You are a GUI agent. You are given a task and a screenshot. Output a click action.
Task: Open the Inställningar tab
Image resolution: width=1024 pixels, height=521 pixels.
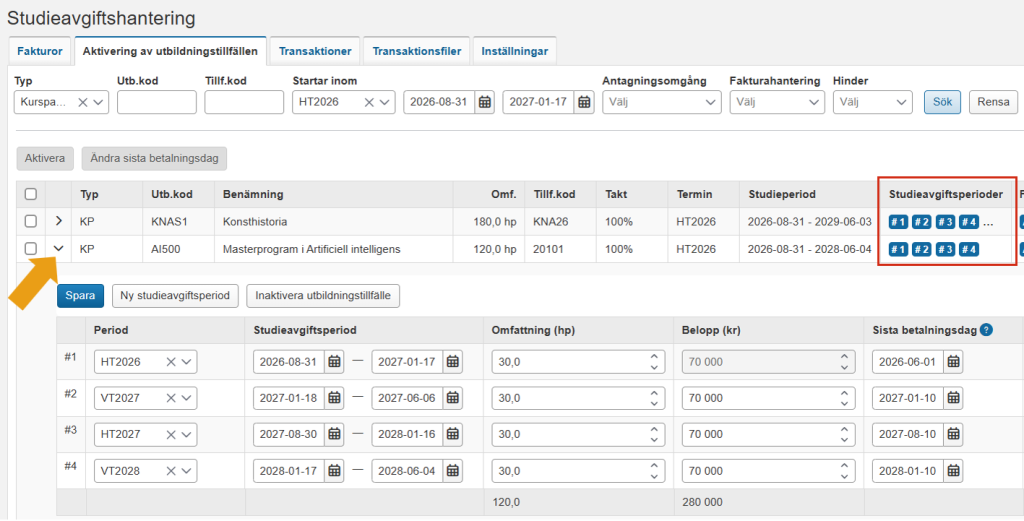coord(515,51)
